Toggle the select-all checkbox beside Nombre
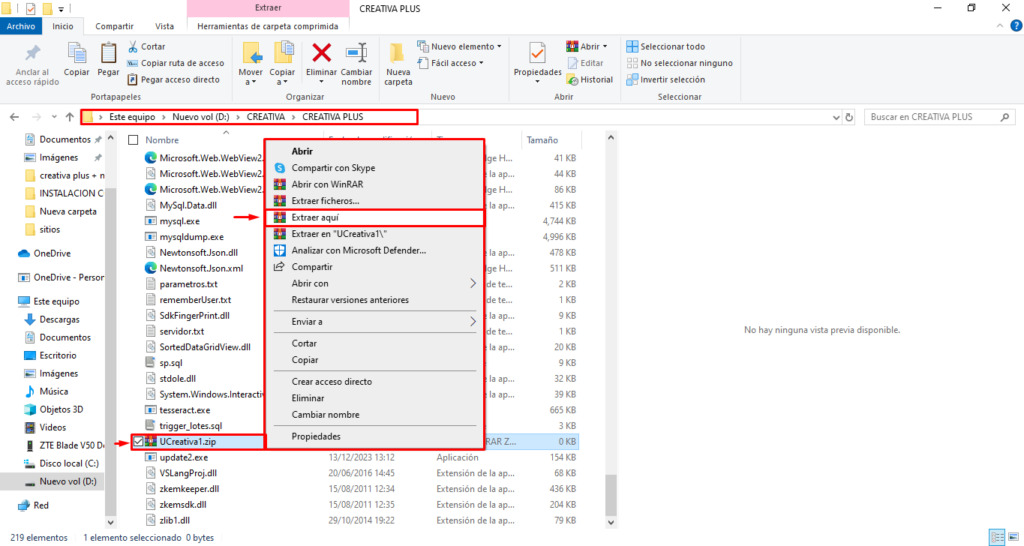 point(133,140)
